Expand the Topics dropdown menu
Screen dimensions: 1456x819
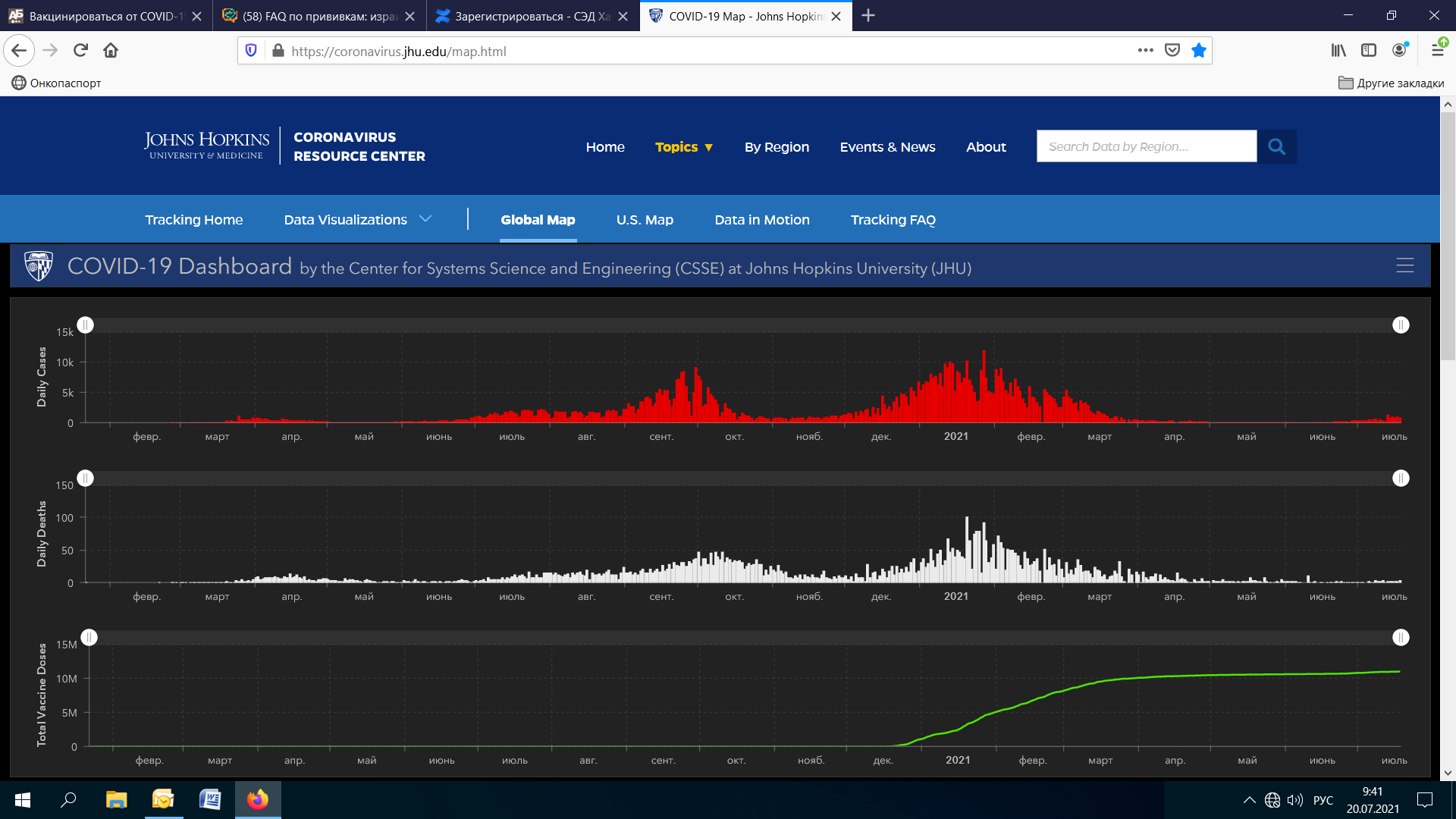(683, 147)
